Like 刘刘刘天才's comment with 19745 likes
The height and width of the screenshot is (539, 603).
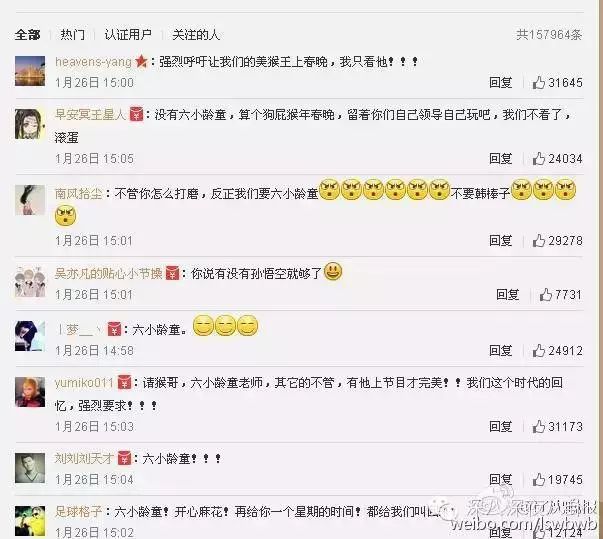[538, 479]
